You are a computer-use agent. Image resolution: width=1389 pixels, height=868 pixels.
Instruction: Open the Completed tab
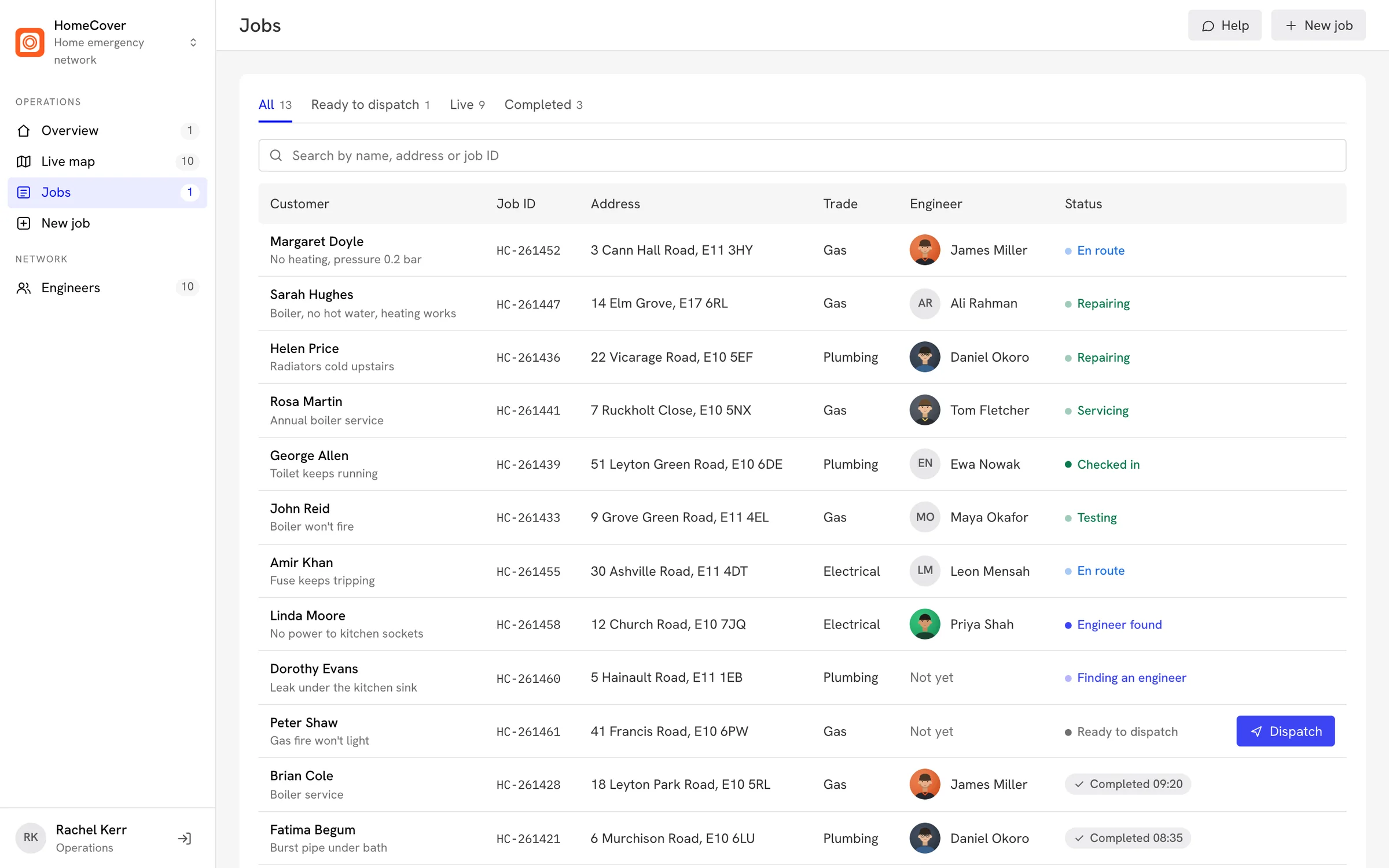[x=543, y=105]
